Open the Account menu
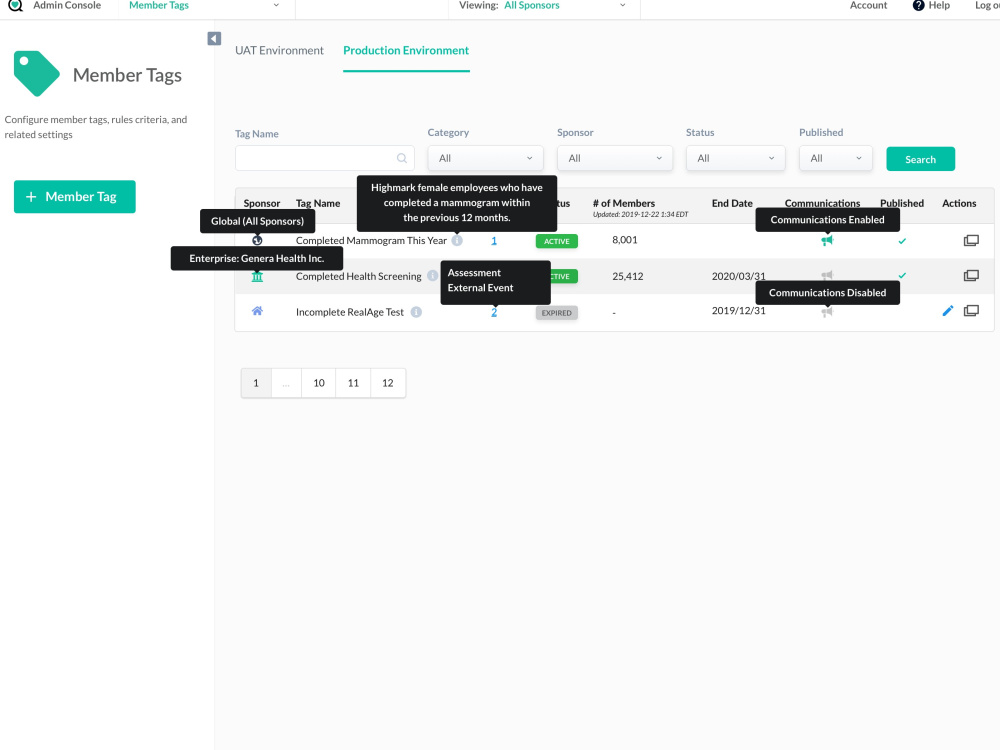The image size is (1000, 750). click(868, 5)
